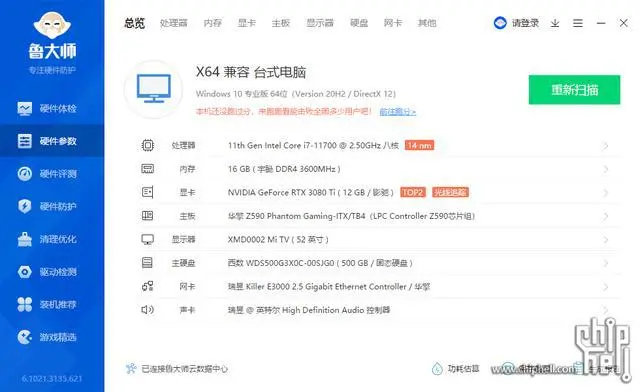Expand the Z590 motherboard row chevron
Viewport: 640px width, 392px height.
606,216
